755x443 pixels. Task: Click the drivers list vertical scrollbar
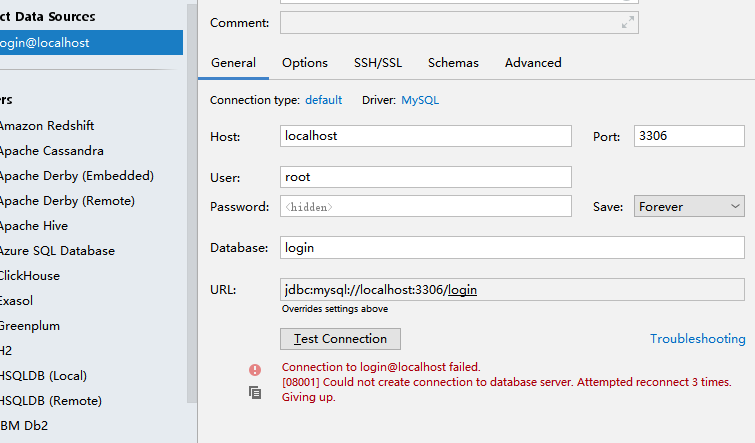point(192,202)
